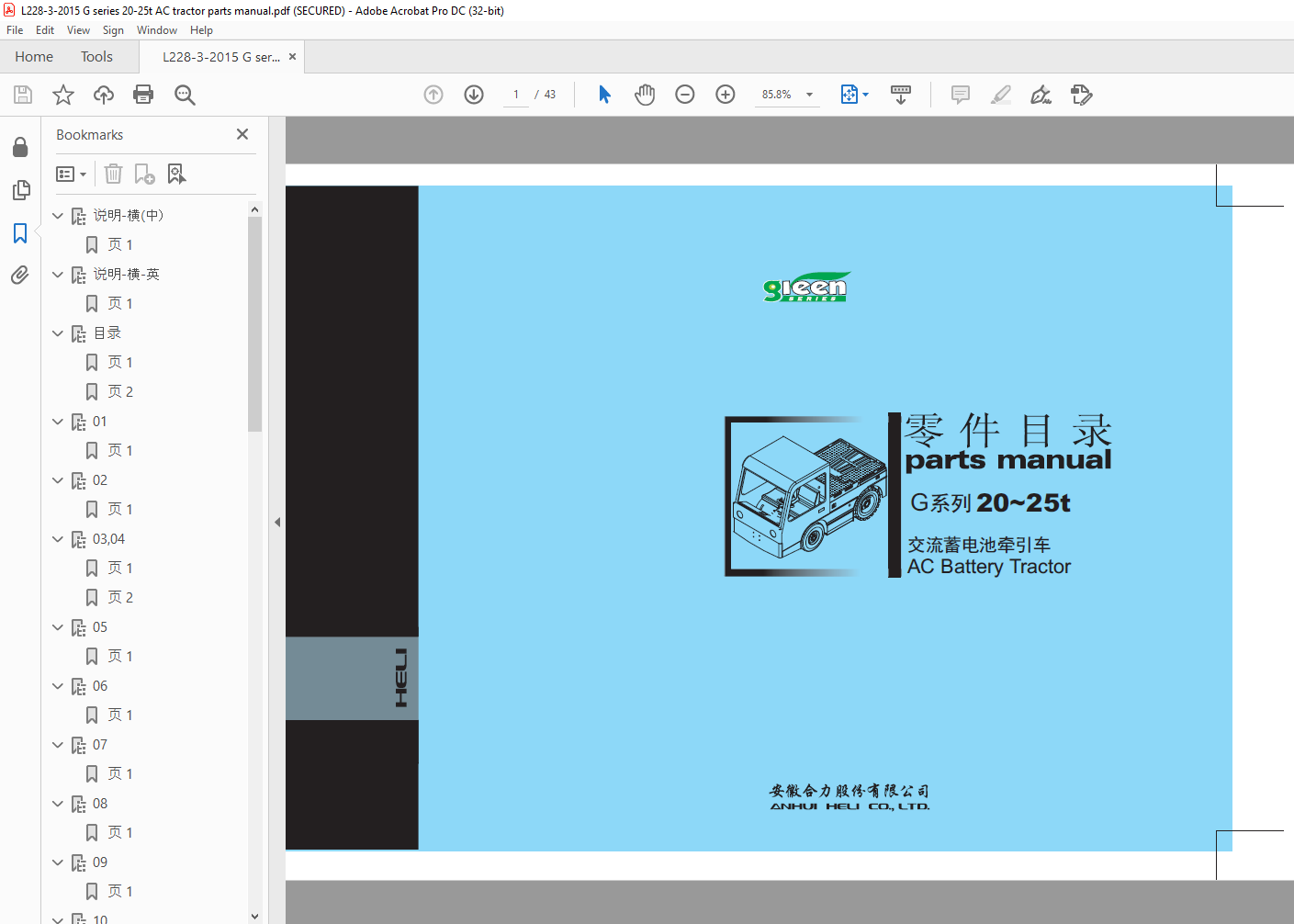Open the Edit menu
The image size is (1294, 924).
coord(45,30)
